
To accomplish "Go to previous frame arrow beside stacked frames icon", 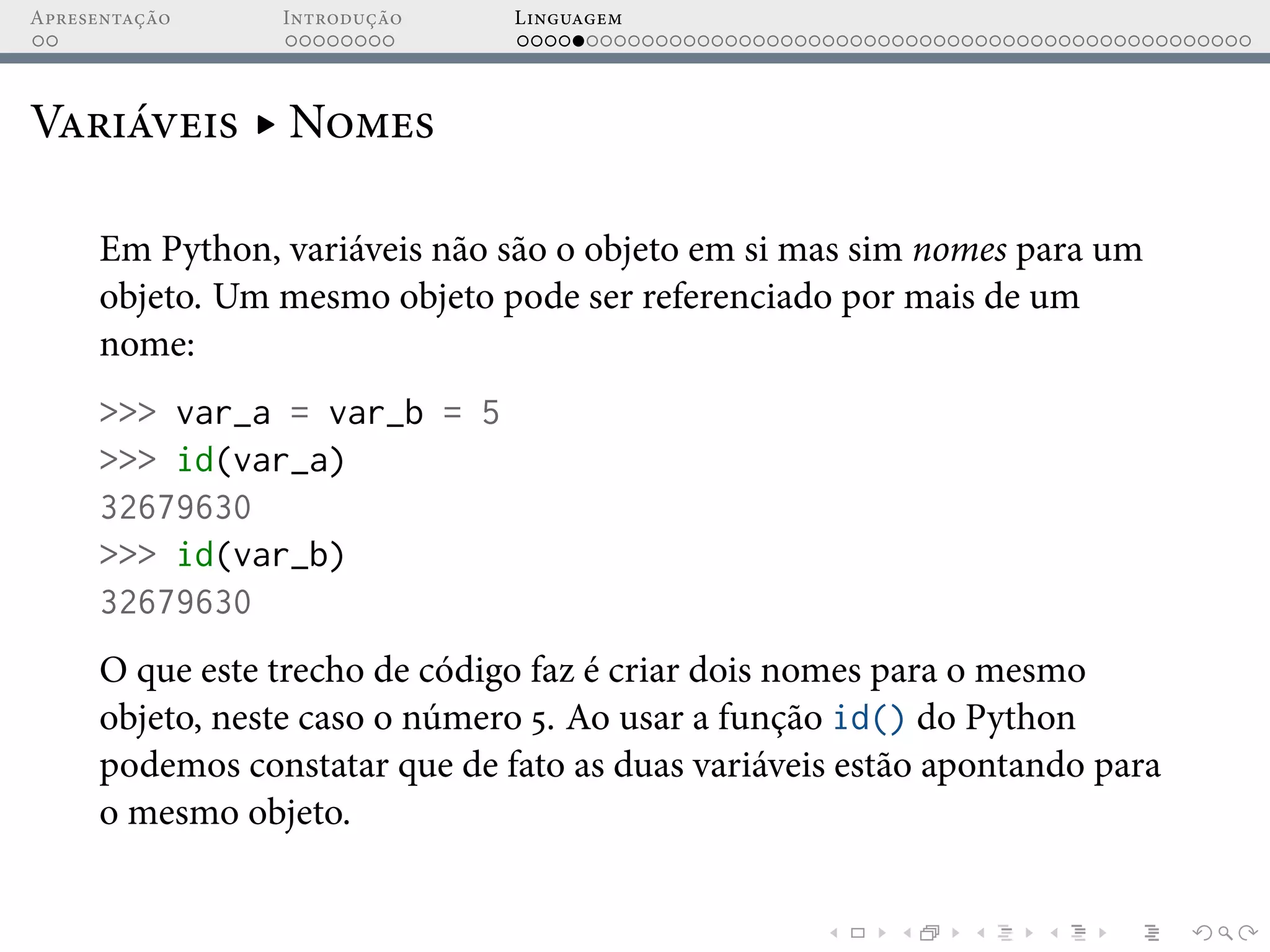I will (907, 932).
